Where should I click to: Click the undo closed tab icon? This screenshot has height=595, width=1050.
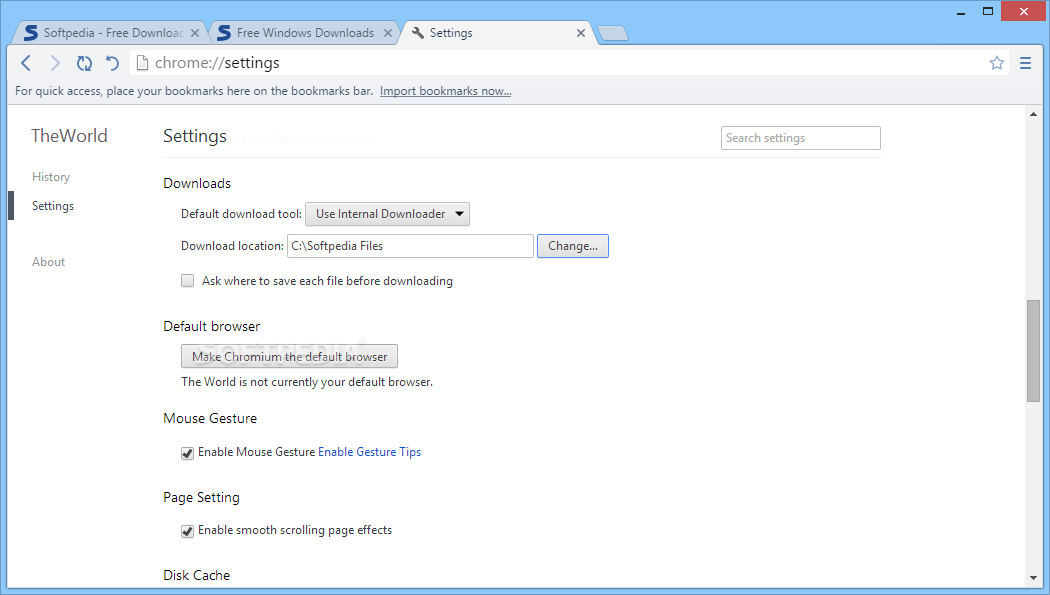pos(112,63)
